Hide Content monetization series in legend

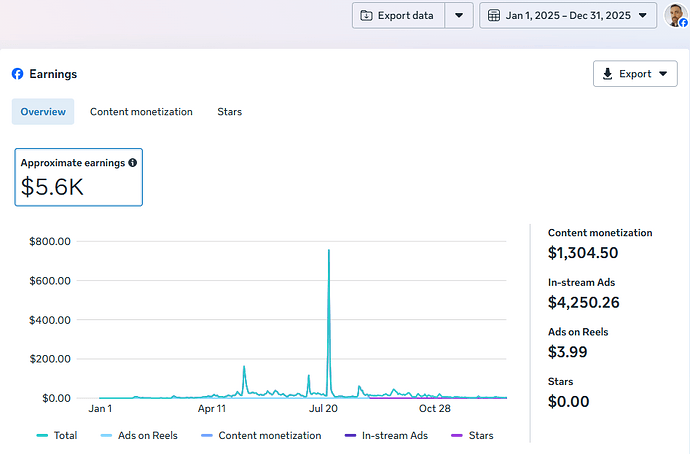[260, 436]
